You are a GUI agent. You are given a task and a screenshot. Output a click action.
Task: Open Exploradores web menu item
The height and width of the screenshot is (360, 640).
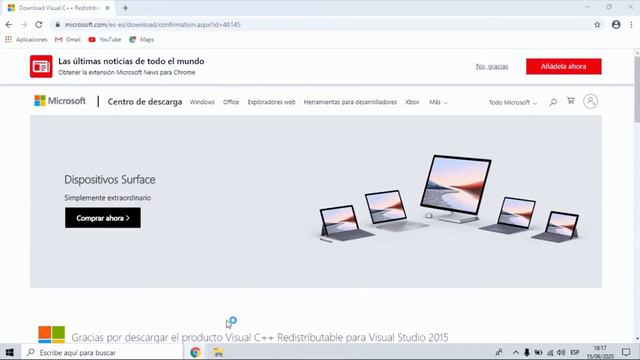coord(271,102)
